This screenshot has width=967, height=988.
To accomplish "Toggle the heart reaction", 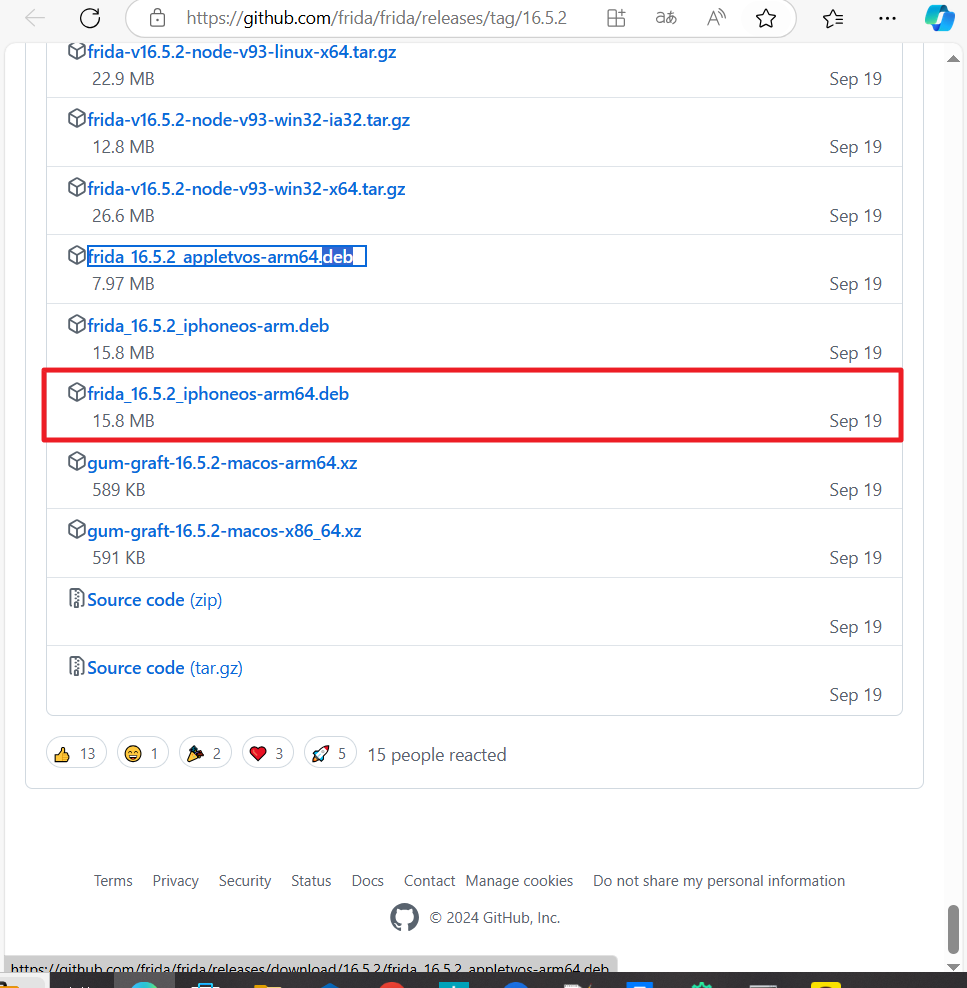I will coord(268,753).
